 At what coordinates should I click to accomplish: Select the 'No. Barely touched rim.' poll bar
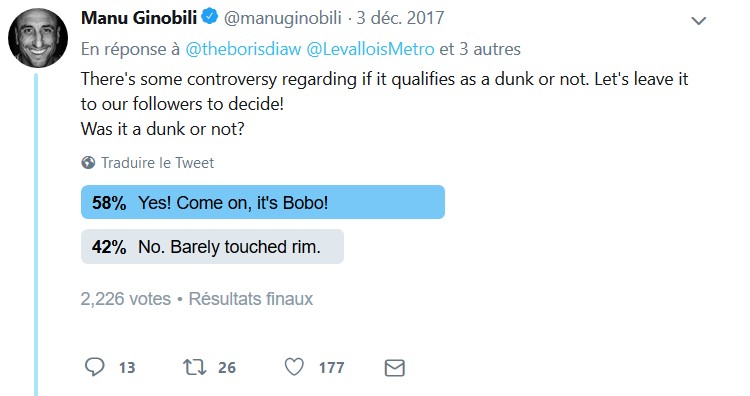212,247
